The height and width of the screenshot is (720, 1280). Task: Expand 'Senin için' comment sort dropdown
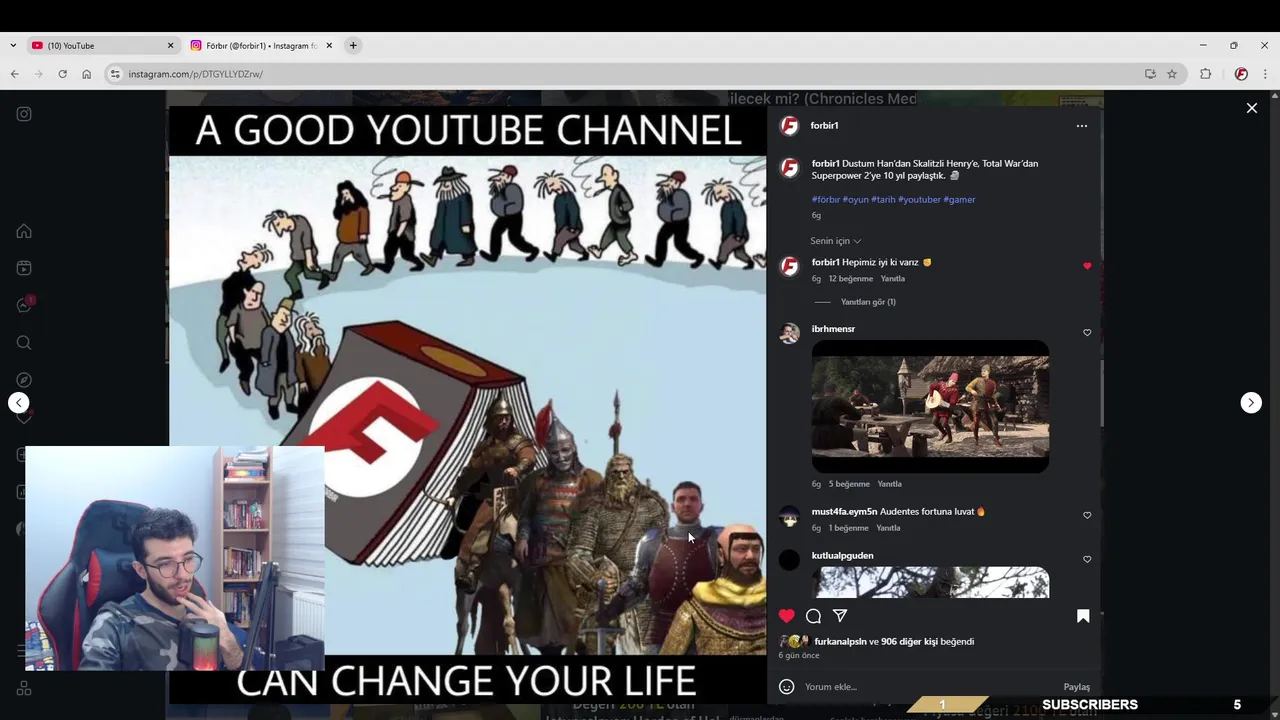point(835,241)
